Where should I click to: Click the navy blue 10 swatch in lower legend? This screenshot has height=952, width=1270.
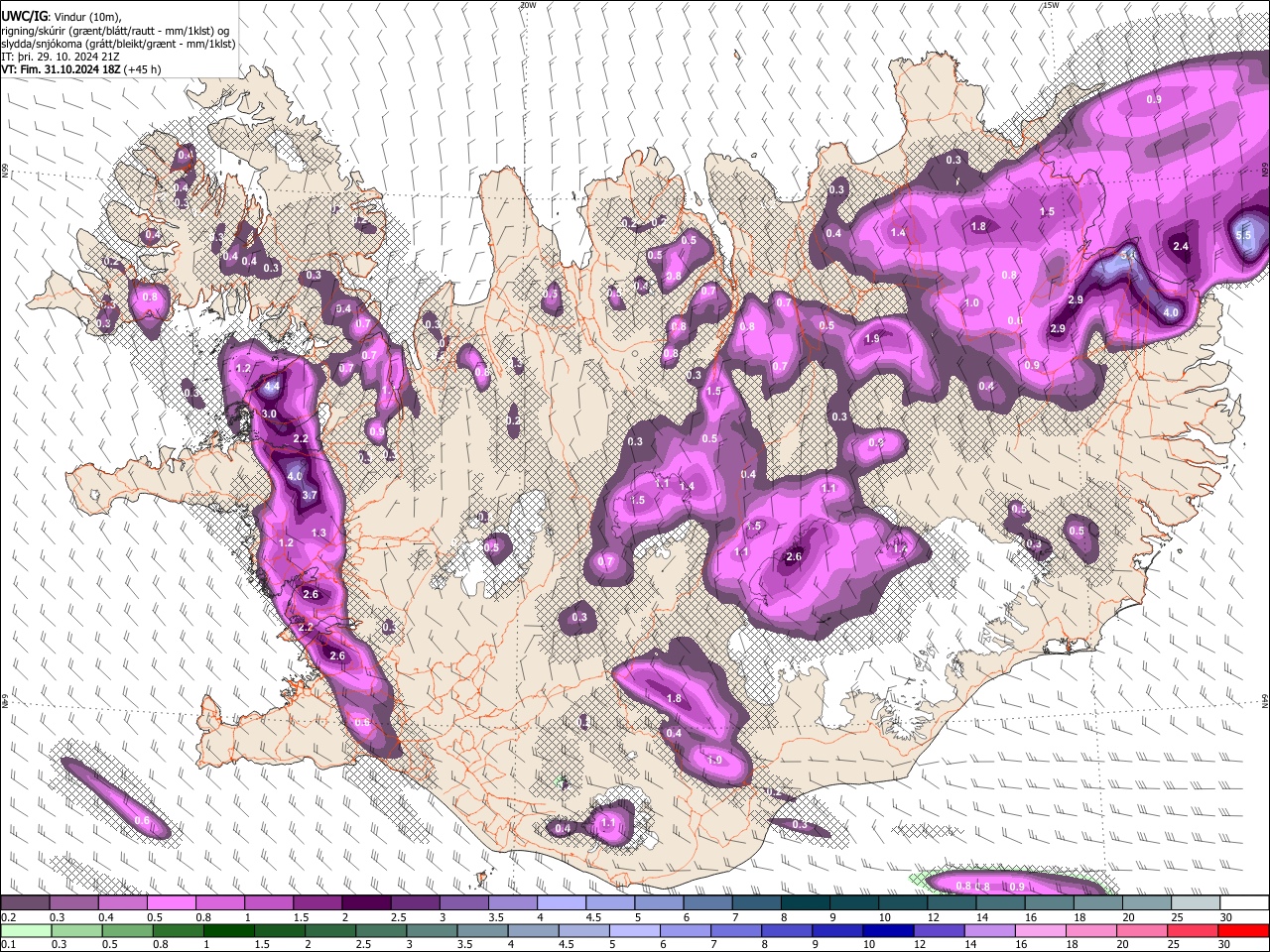tap(888, 931)
